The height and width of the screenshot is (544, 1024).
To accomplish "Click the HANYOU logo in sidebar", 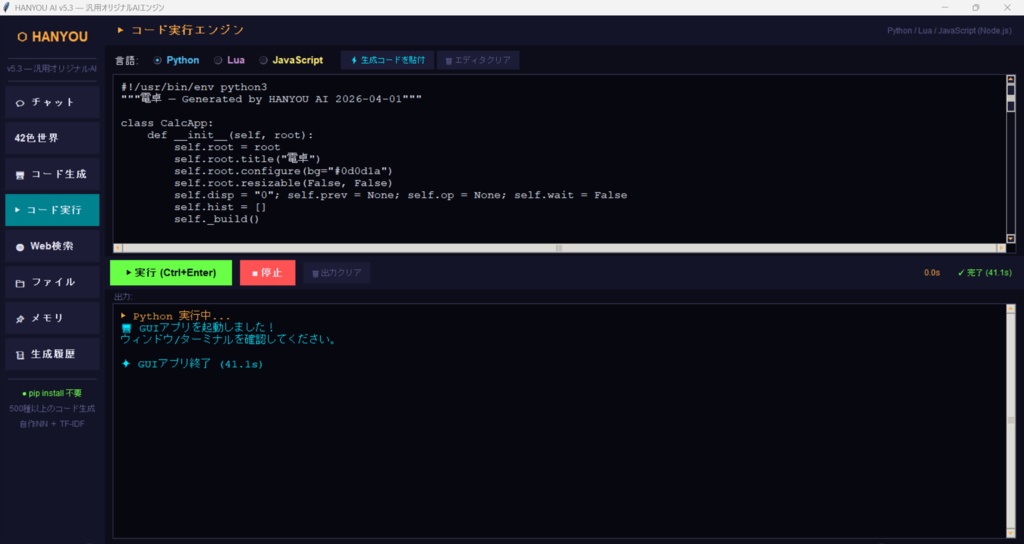I will [x=52, y=37].
